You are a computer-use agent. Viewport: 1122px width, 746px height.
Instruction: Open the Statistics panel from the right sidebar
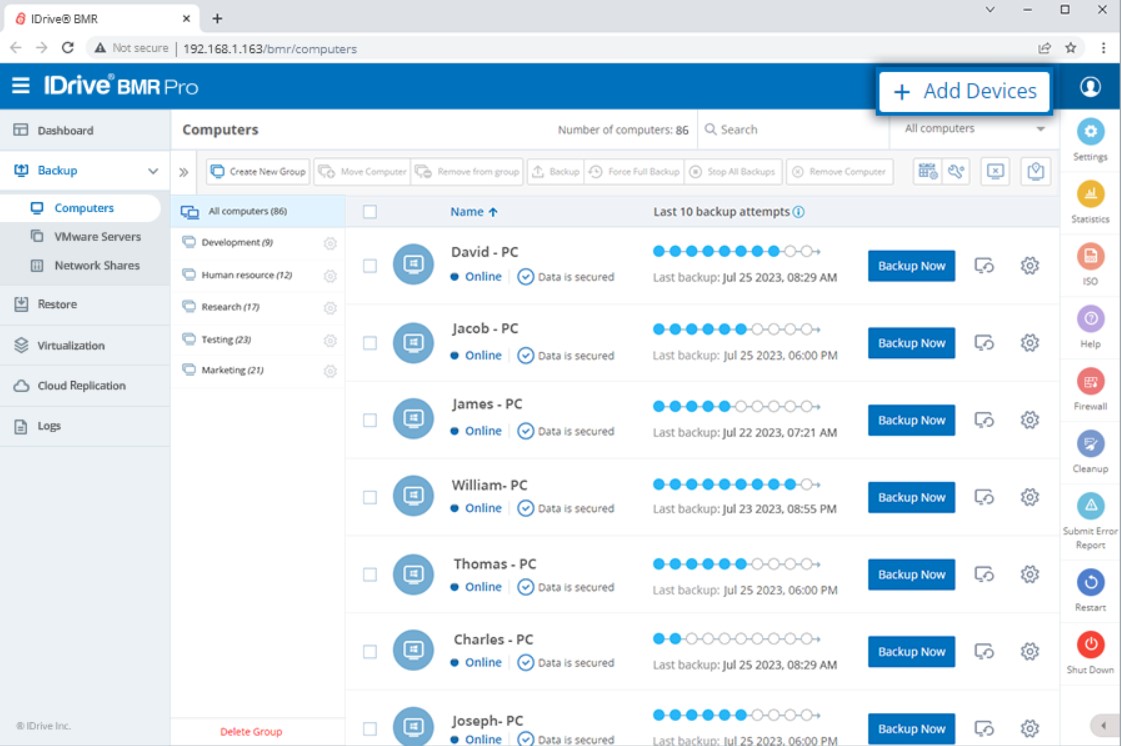click(x=1089, y=191)
